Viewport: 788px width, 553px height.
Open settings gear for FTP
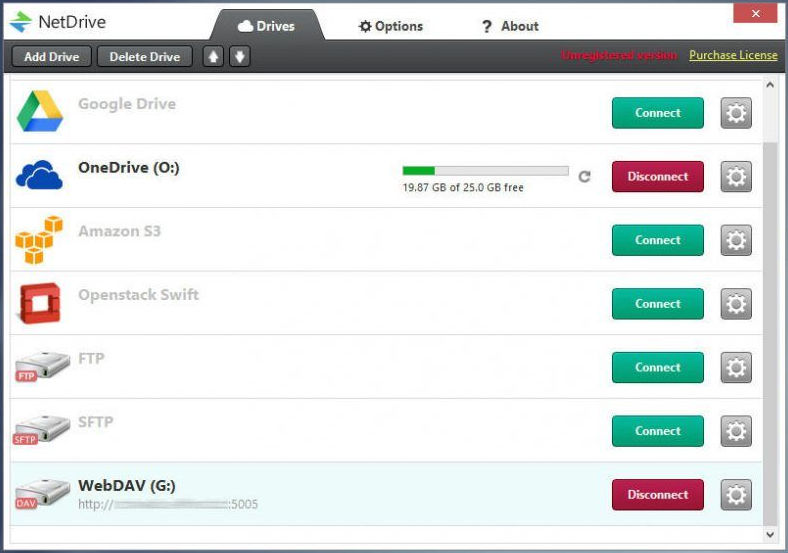click(736, 367)
